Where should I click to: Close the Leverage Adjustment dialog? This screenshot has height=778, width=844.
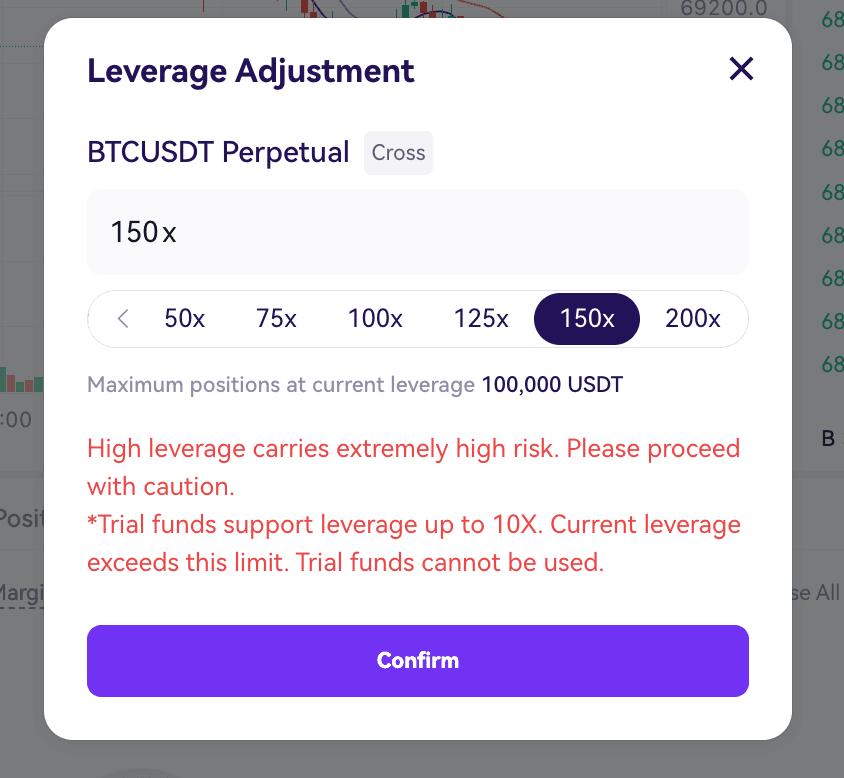[741, 69]
